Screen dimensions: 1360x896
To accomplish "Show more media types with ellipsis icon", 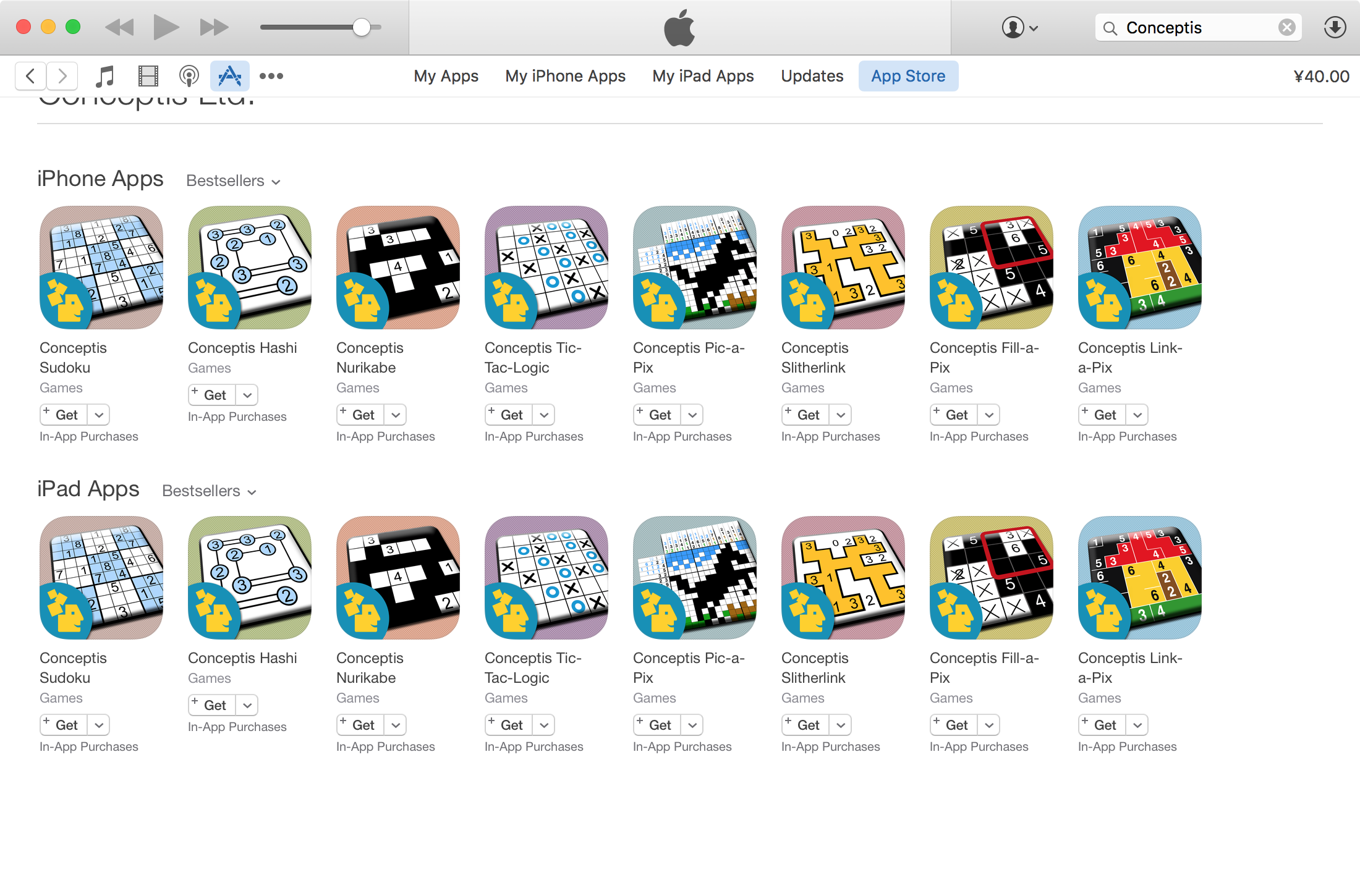I will pyautogui.click(x=271, y=76).
